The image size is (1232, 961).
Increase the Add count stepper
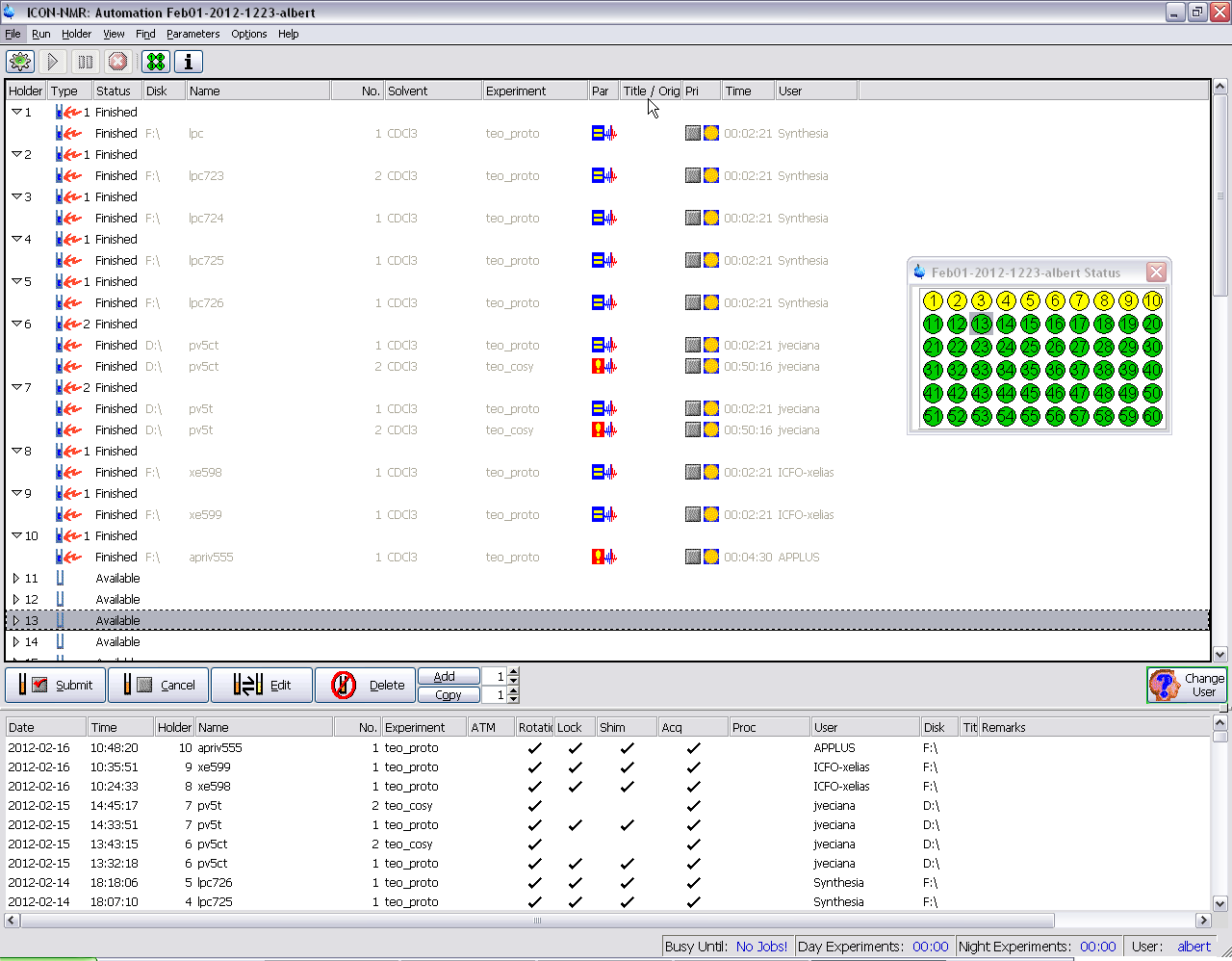tap(513, 672)
